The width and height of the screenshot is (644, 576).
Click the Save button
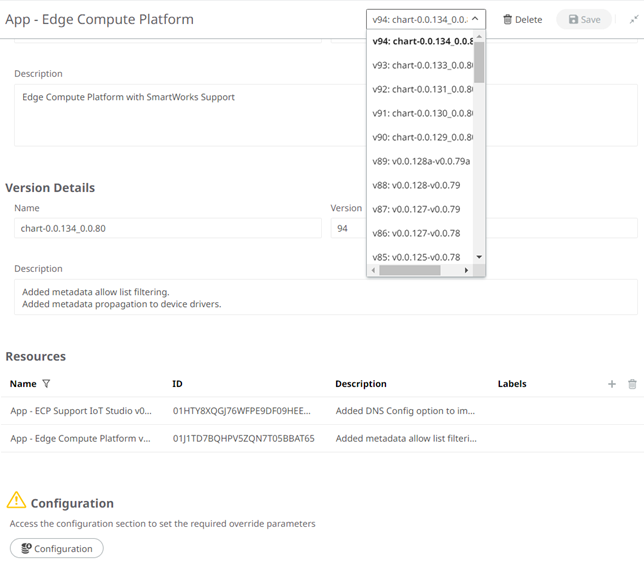[x=584, y=19]
